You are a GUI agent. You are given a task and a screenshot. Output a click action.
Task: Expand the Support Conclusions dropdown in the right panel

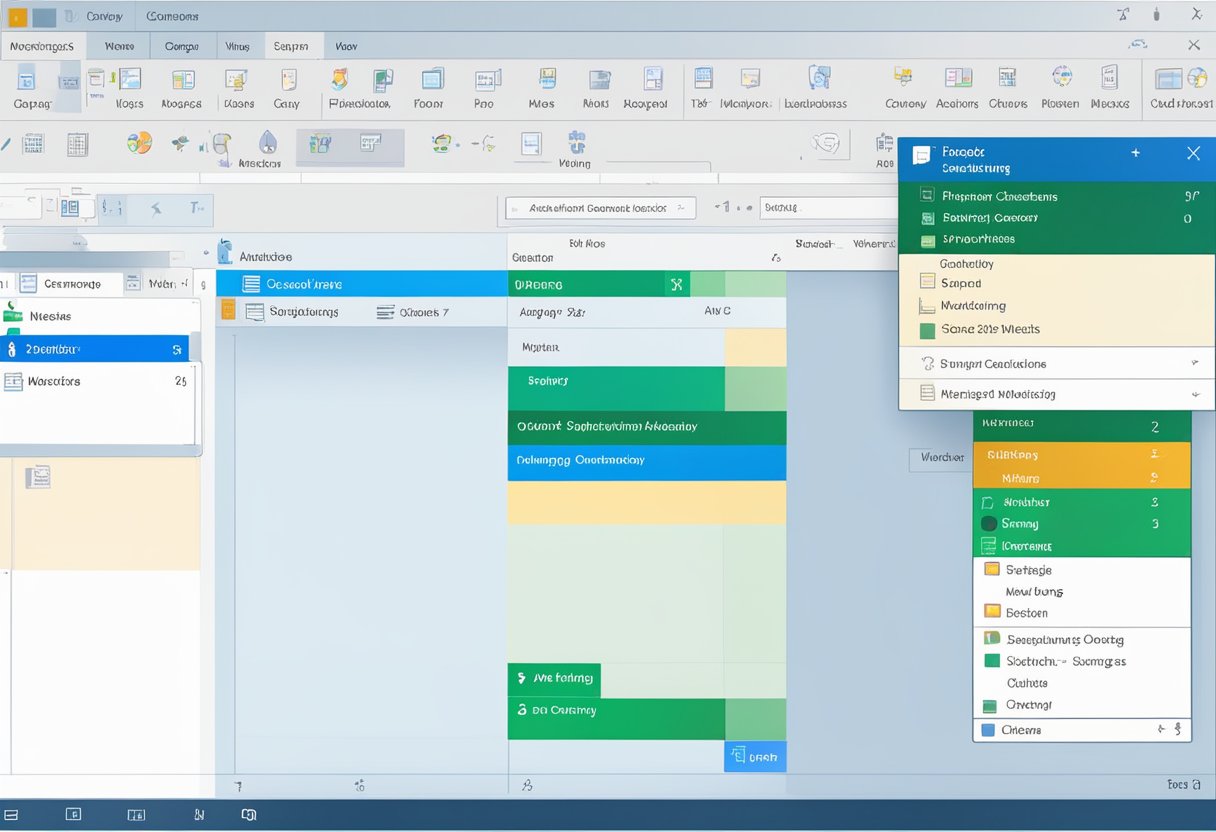[x=1196, y=363]
